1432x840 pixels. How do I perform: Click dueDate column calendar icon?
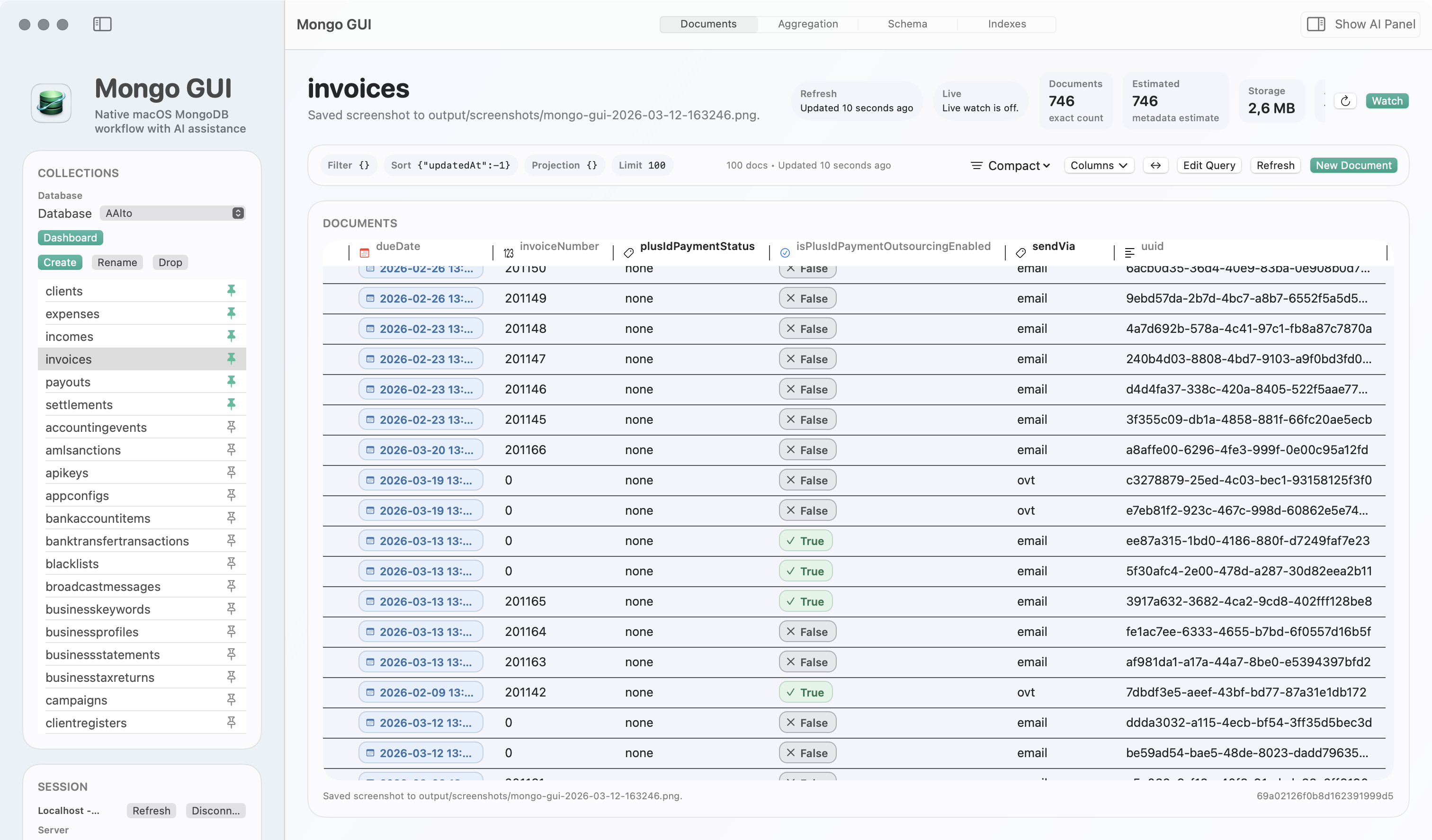tap(364, 252)
